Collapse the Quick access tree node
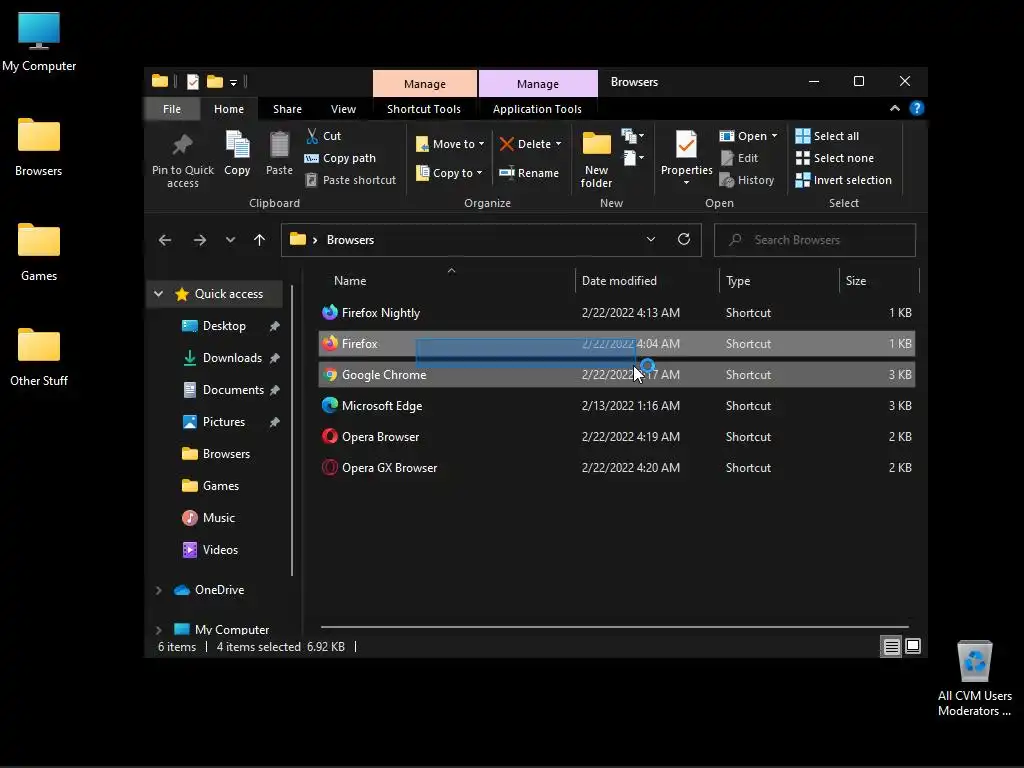This screenshot has height=768, width=1024. (x=158, y=294)
